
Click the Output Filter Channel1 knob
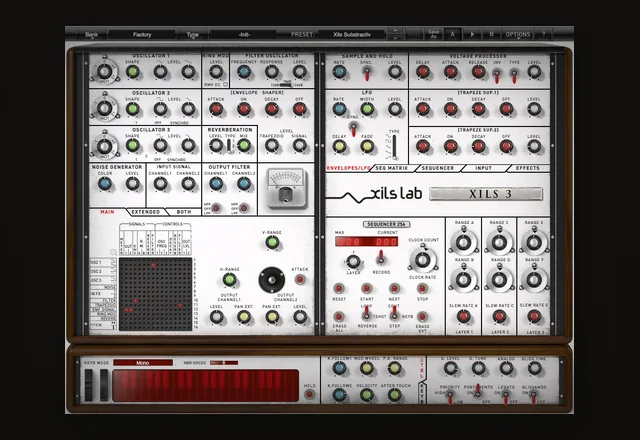pyautogui.click(x=216, y=184)
